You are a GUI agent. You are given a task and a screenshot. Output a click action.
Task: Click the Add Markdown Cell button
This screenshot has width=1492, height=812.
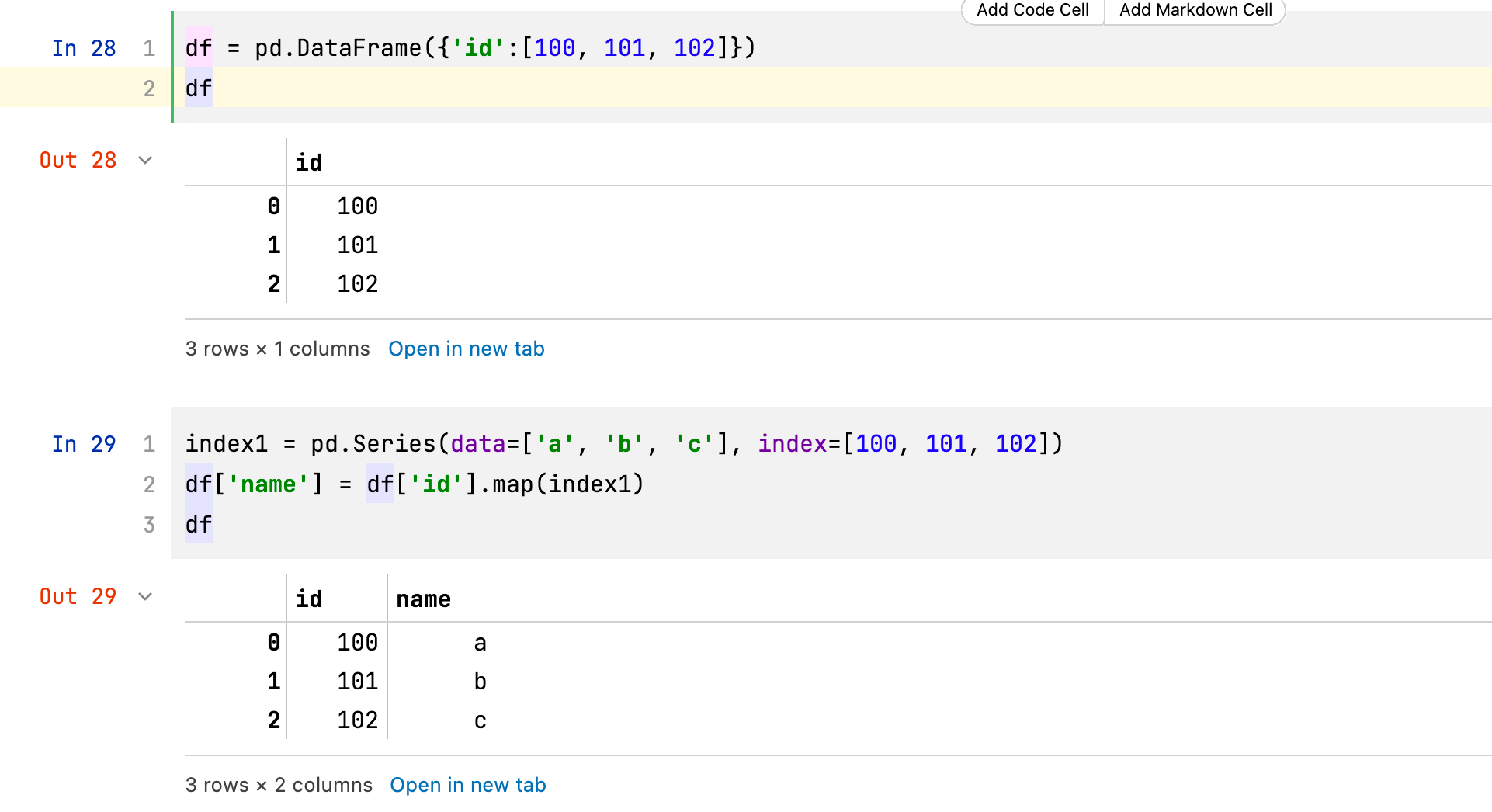coord(1195,10)
